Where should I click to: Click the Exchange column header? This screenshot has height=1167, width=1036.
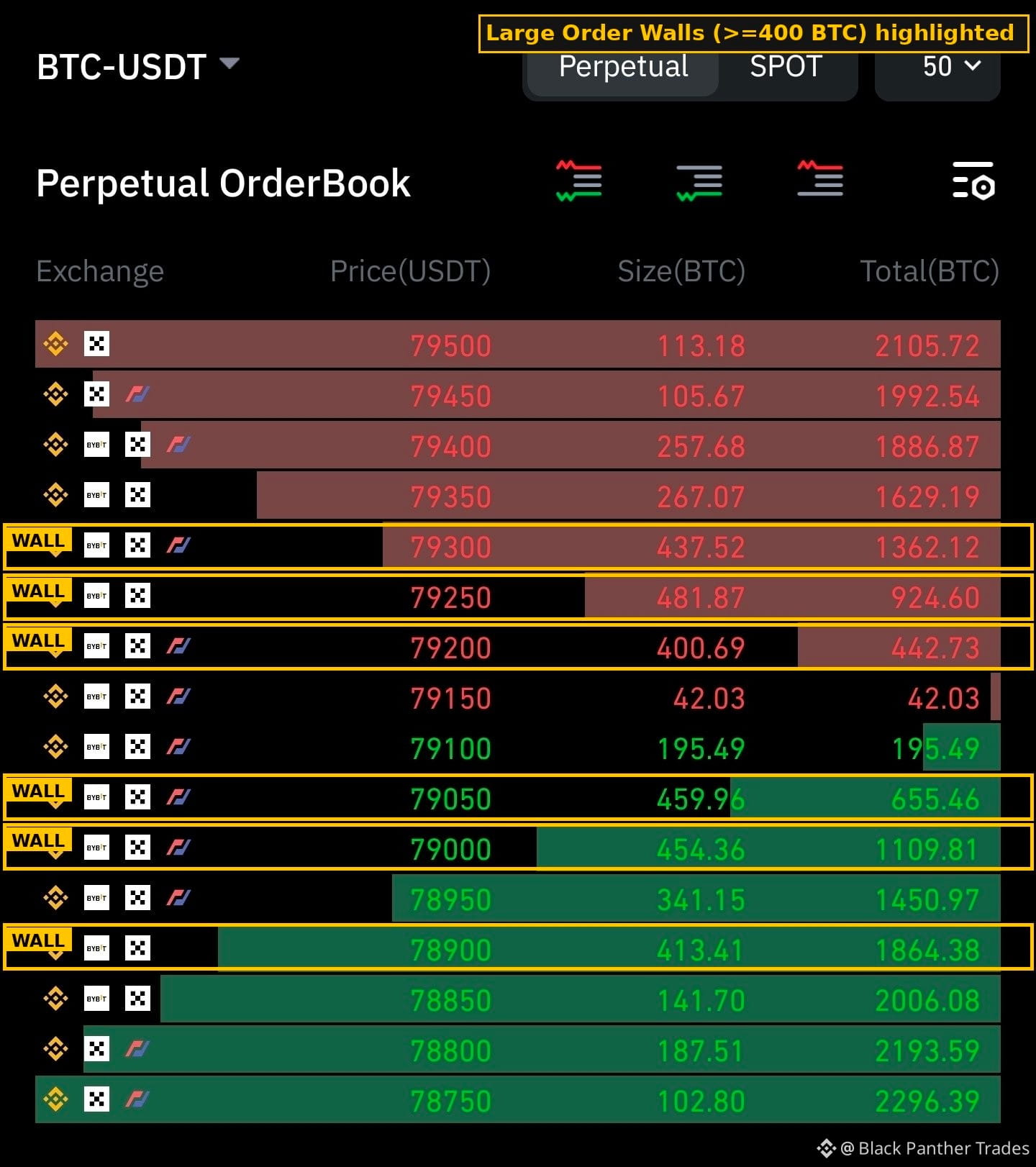100,271
